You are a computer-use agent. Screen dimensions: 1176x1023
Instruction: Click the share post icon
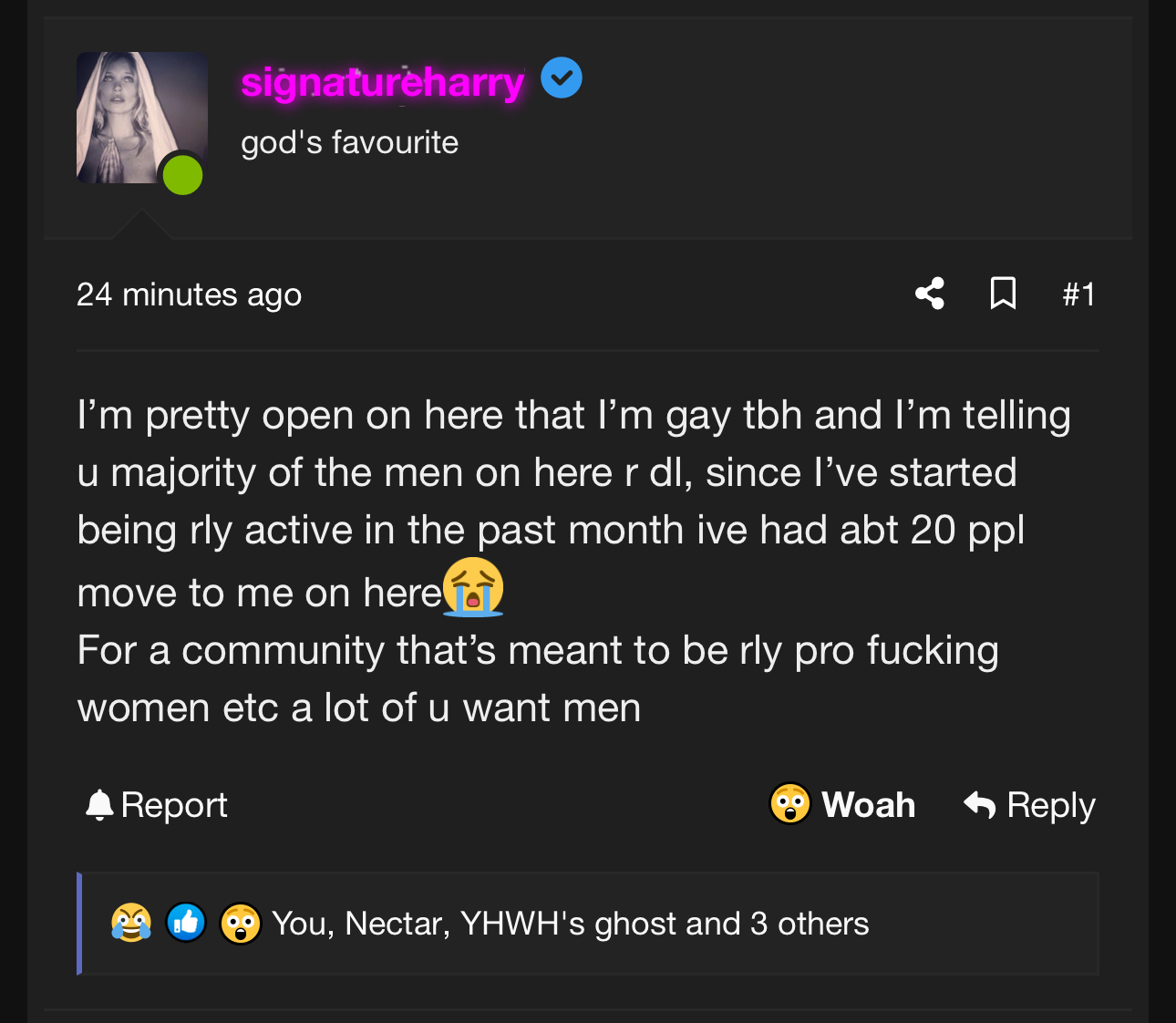point(930,294)
